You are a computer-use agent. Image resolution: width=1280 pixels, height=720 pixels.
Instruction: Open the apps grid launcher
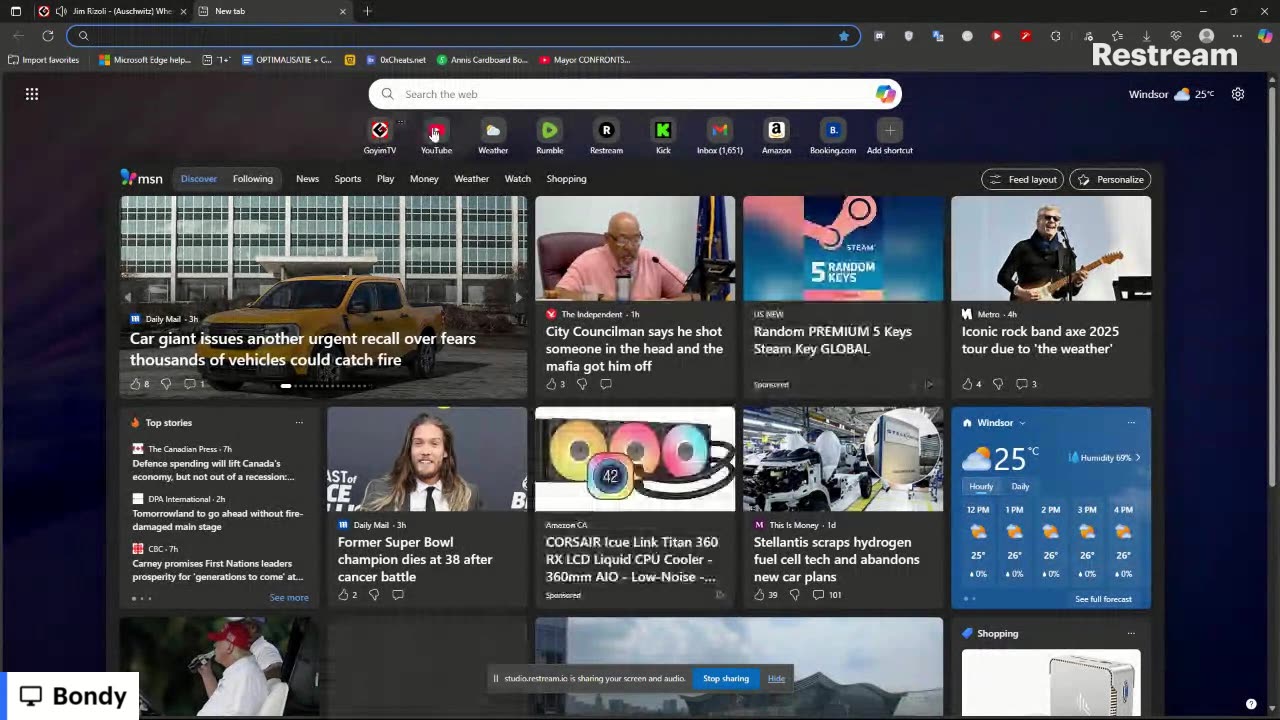(x=32, y=94)
